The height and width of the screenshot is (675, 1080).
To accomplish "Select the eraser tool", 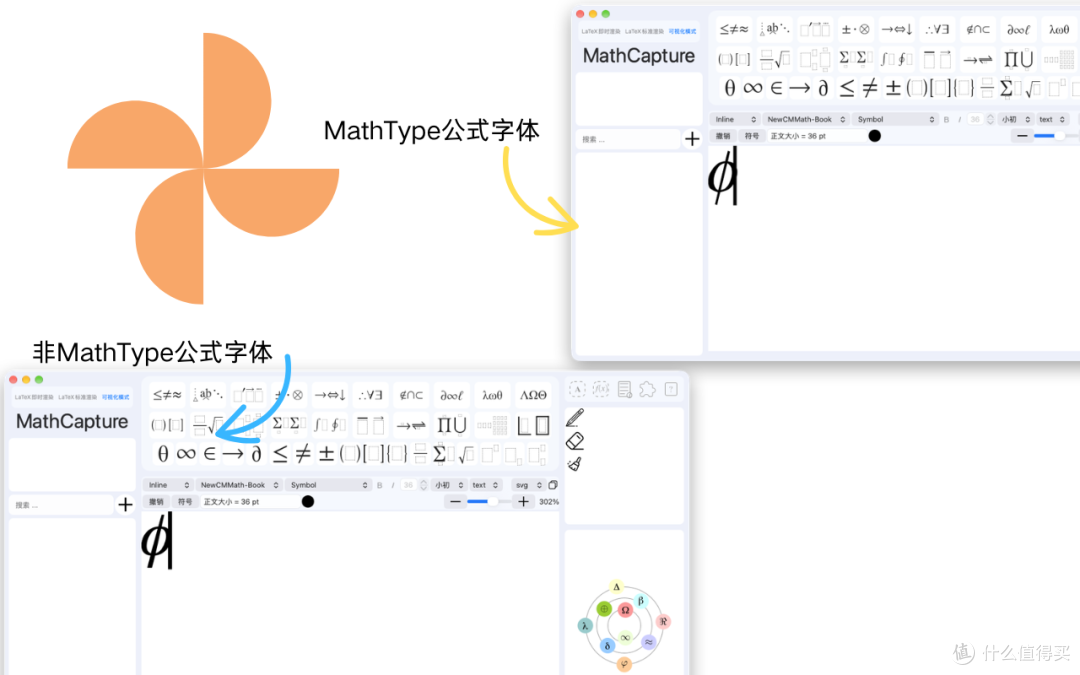I will pyautogui.click(x=575, y=441).
